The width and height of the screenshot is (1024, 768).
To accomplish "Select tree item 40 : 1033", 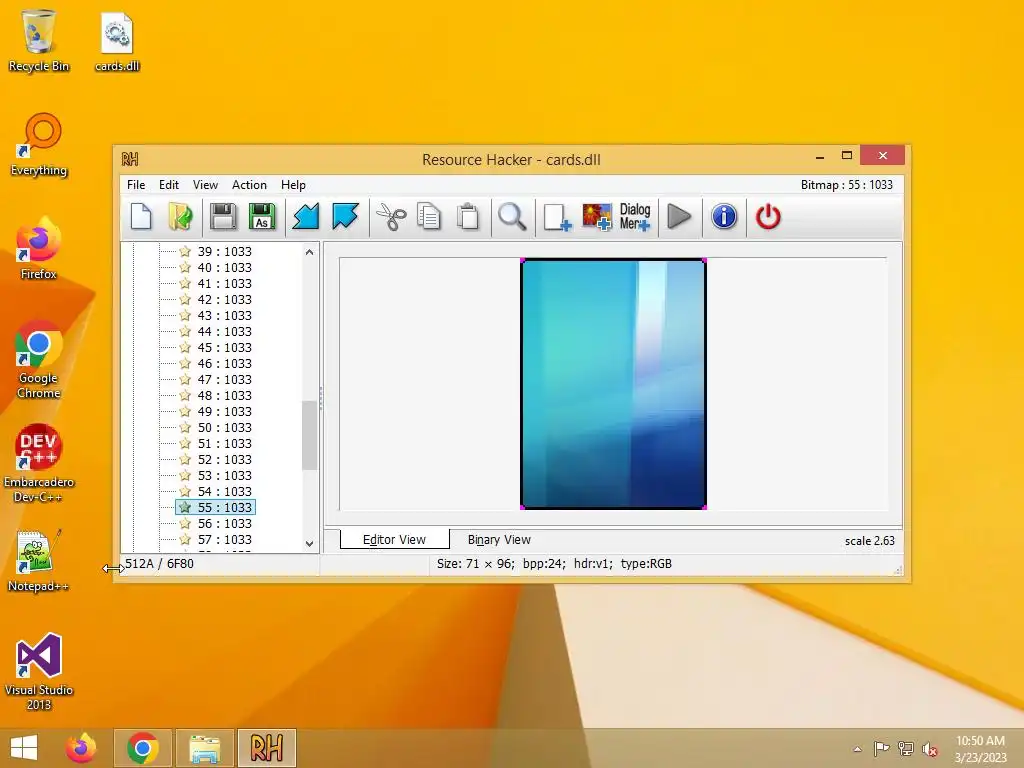I will [225, 268].
